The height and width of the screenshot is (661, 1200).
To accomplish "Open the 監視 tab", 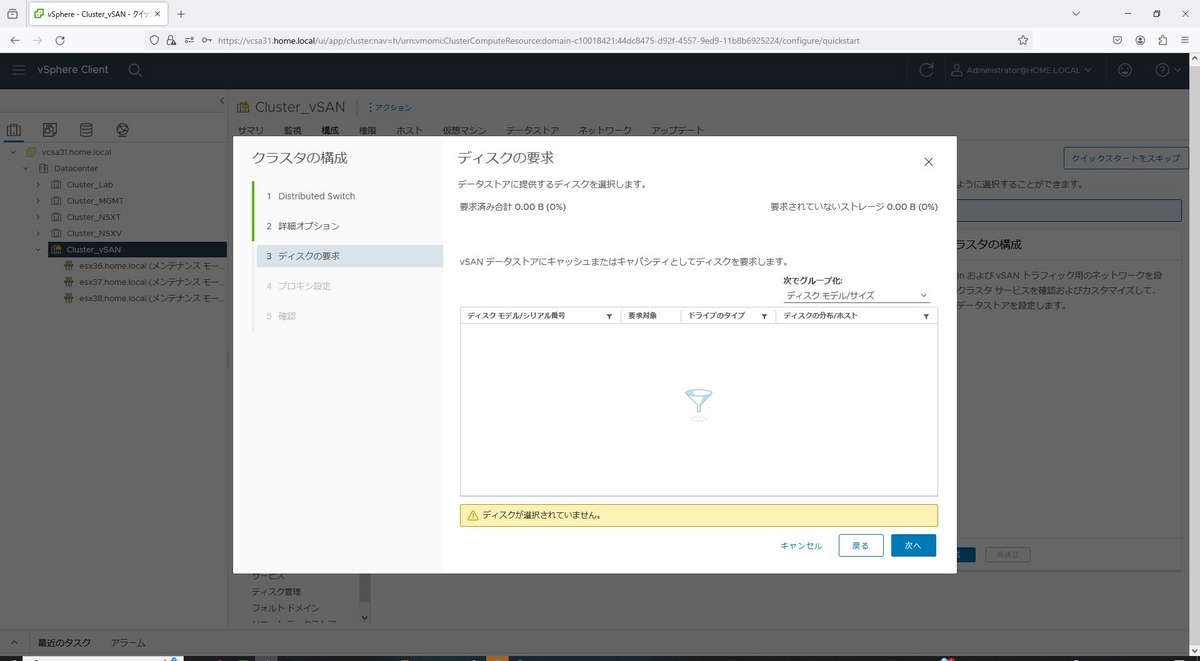I will tap(293, 130).
